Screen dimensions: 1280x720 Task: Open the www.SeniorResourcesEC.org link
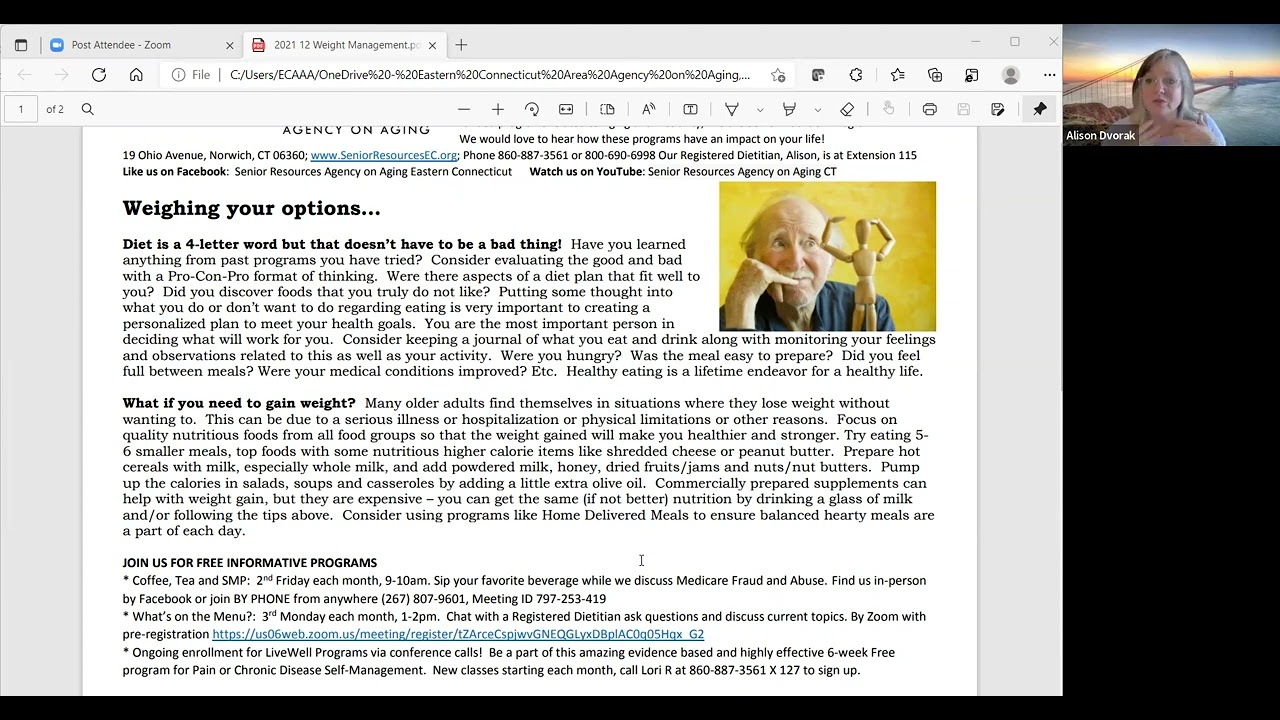(x=384, y=155)
